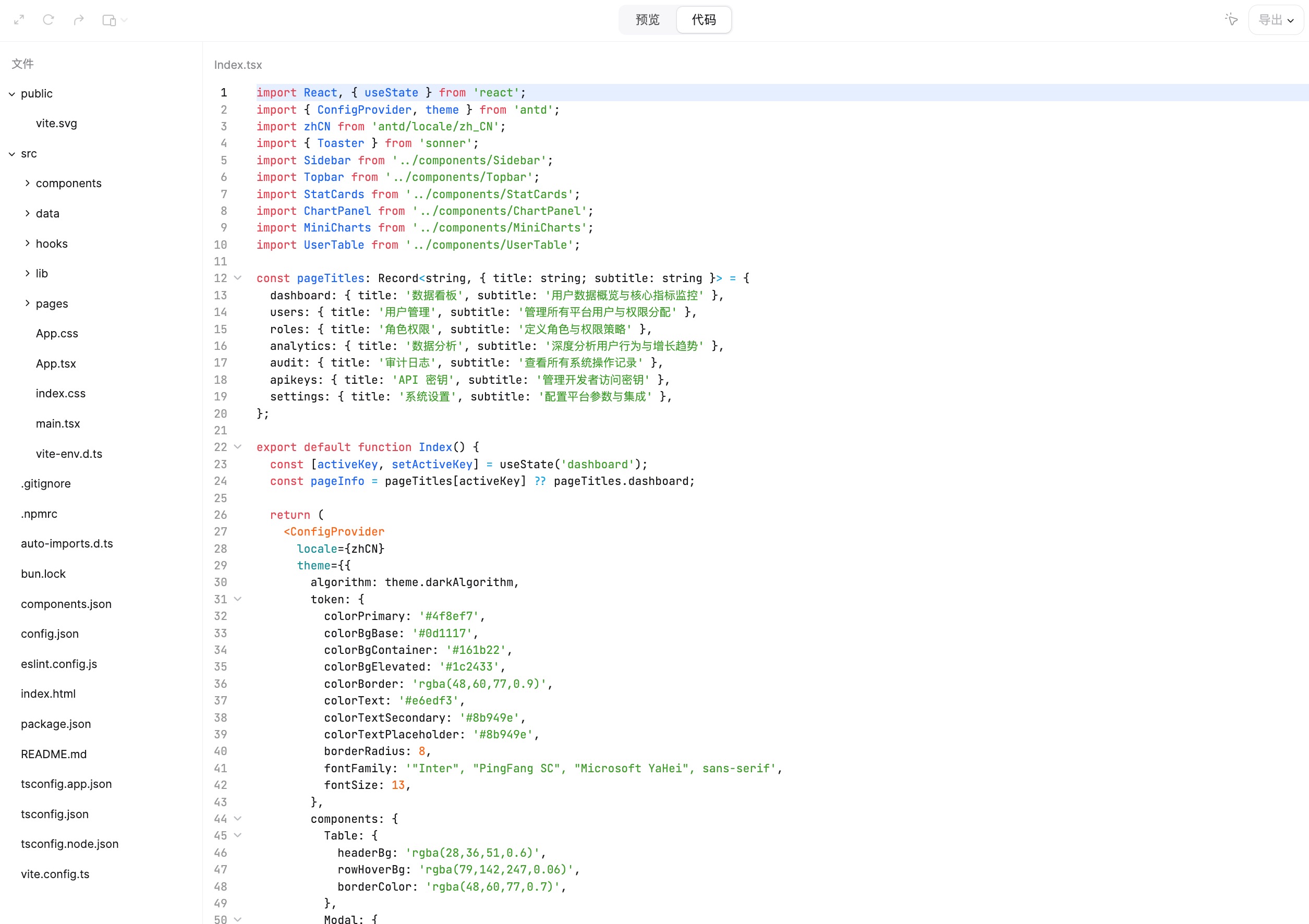Open bun.lock file
Image resolution: width=1309 pixels, height=924 pixels.
43,574
